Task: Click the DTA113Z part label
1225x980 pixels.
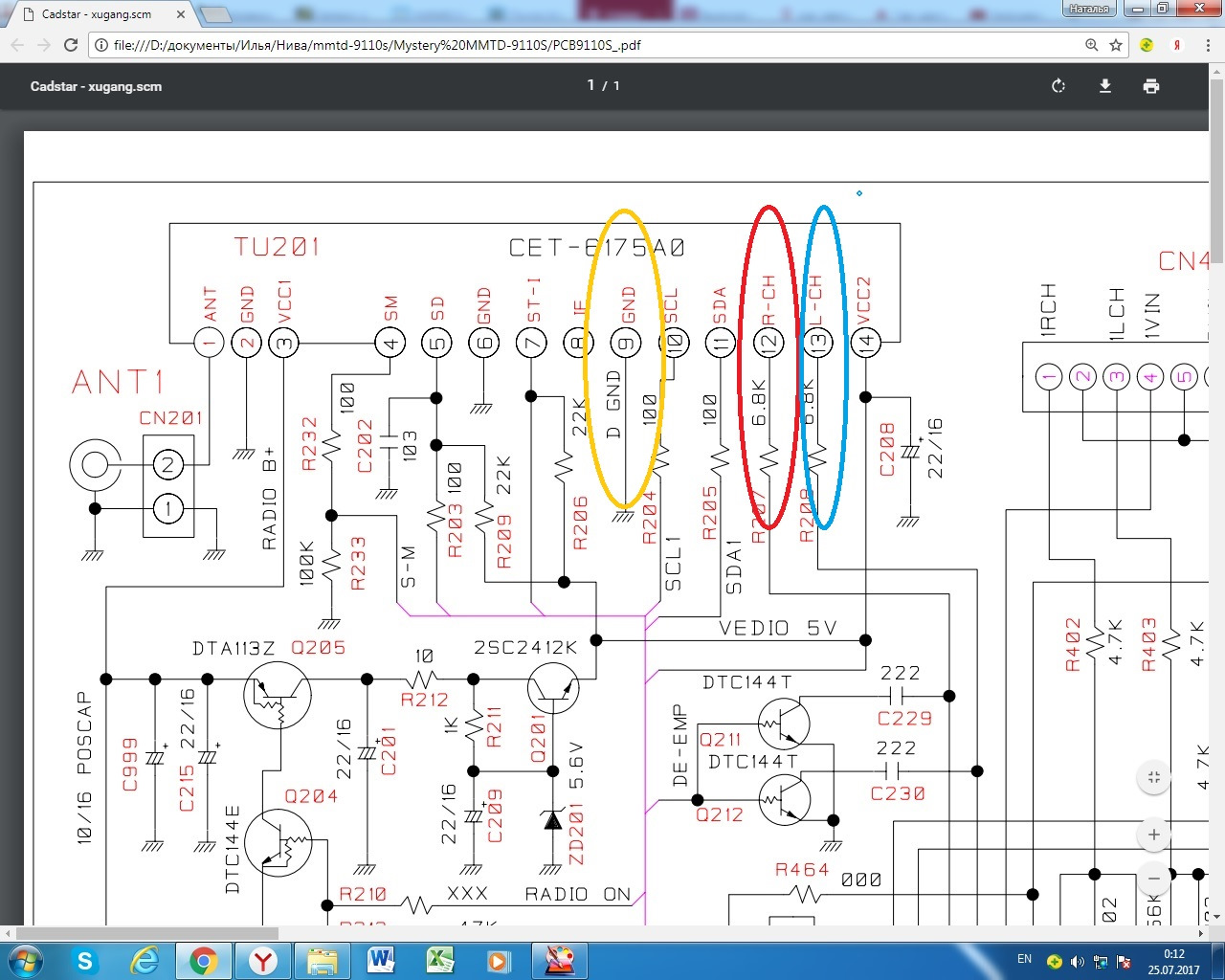Action: tap(234, 649)
